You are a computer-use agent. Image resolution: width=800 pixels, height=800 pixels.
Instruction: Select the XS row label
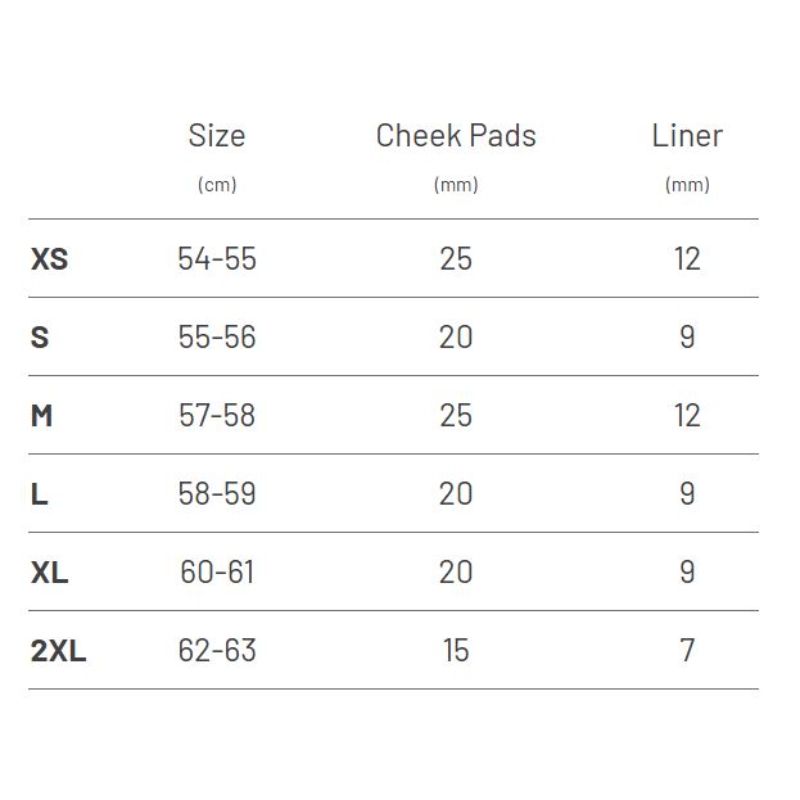click(x=49, y=259)
